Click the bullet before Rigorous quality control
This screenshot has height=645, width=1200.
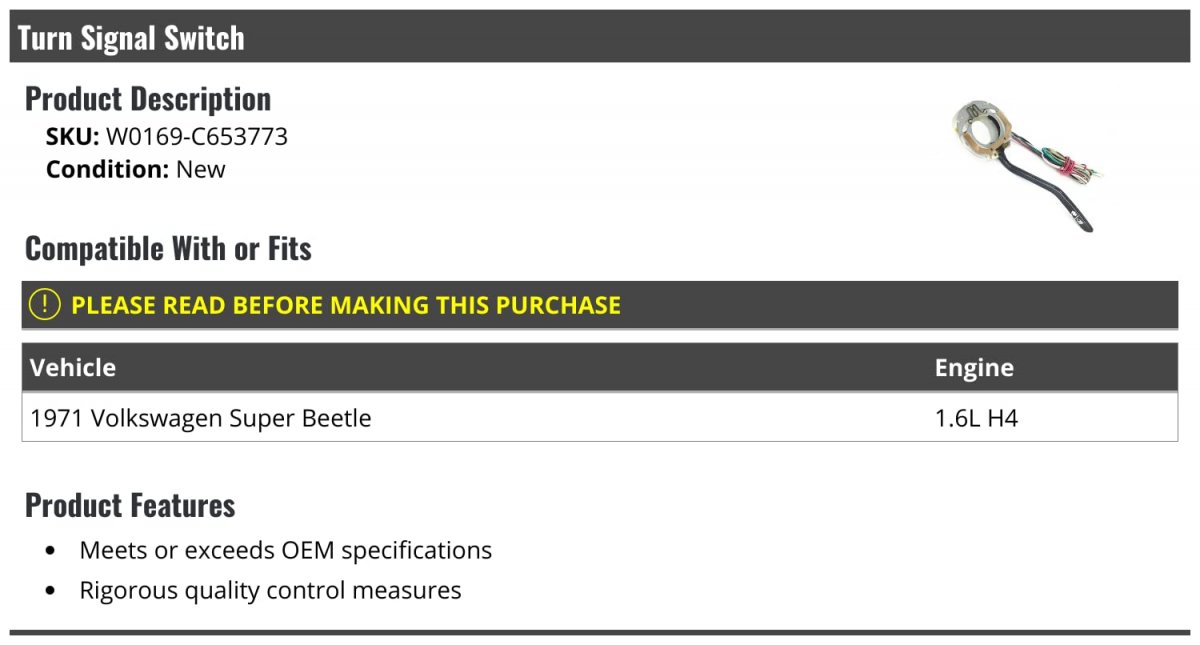point(51,591)
